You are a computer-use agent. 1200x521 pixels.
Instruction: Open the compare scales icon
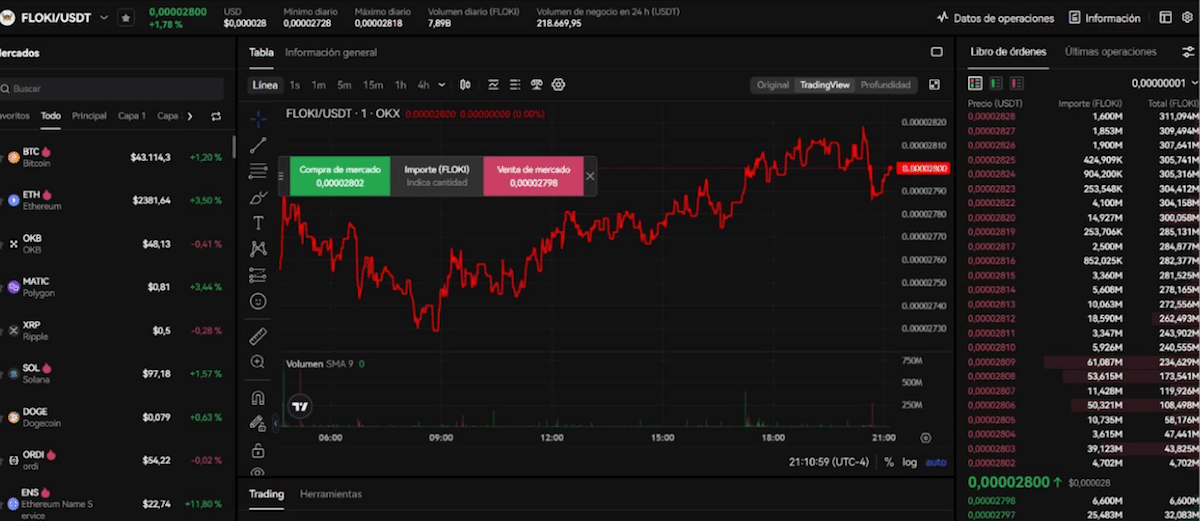coord(537,85)
